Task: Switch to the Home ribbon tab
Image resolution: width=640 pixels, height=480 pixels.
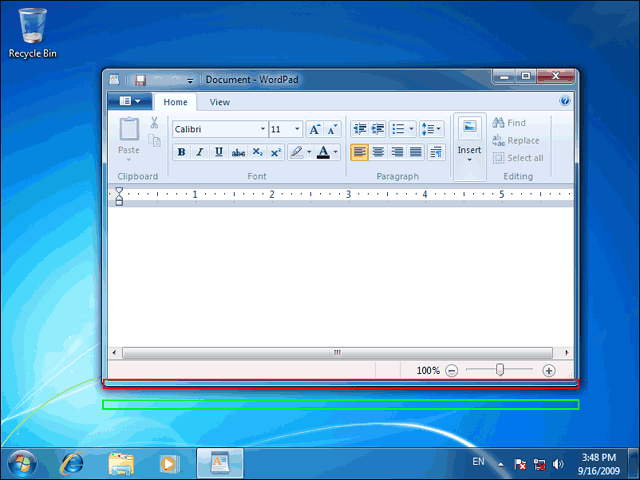Action: (176, 102)
